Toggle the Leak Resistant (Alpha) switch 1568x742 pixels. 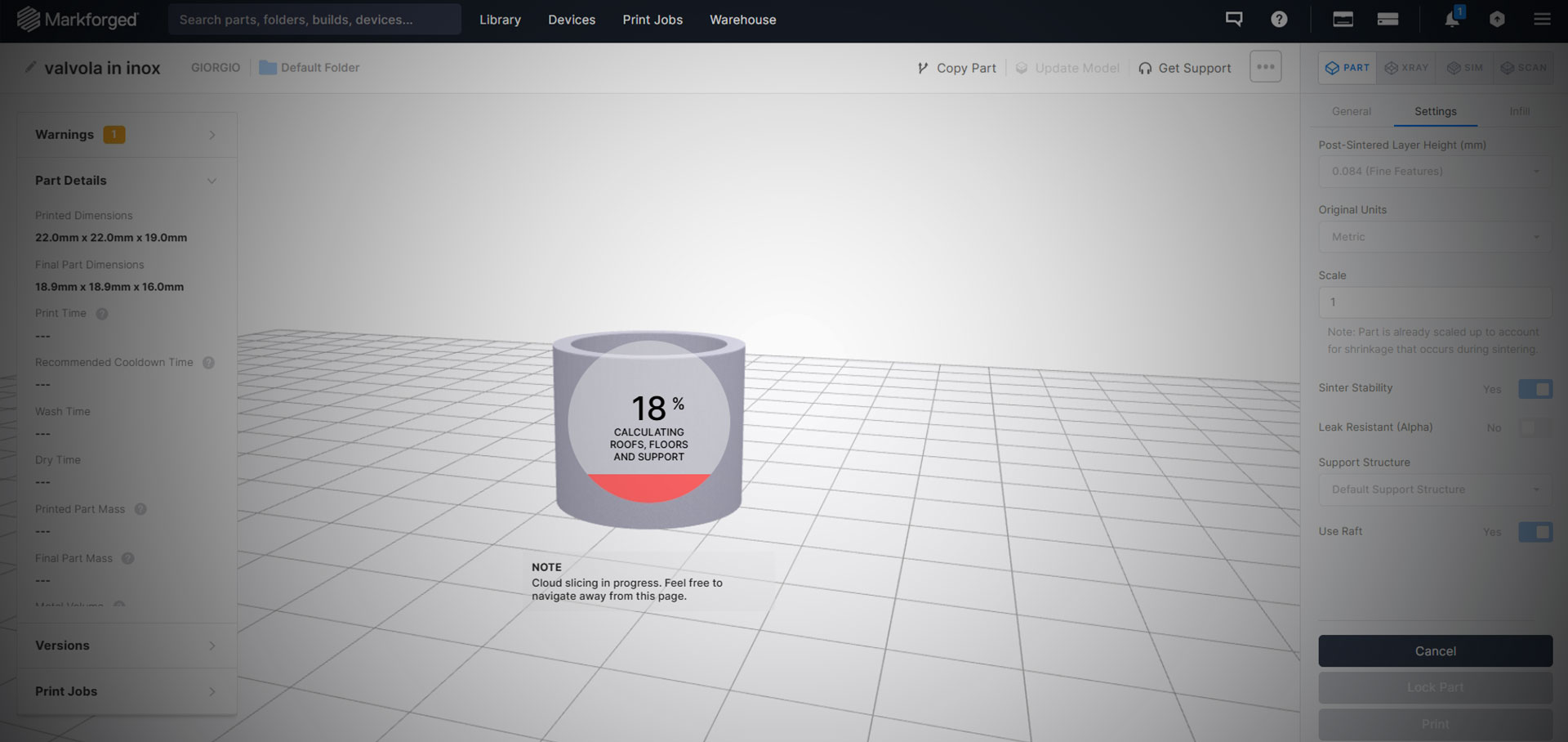pos(1535,427)
